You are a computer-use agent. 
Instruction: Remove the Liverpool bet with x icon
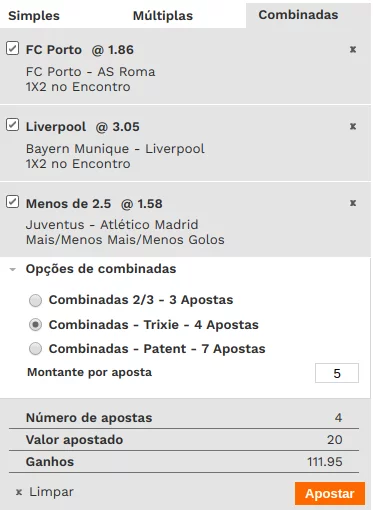(x=353, y=126)
